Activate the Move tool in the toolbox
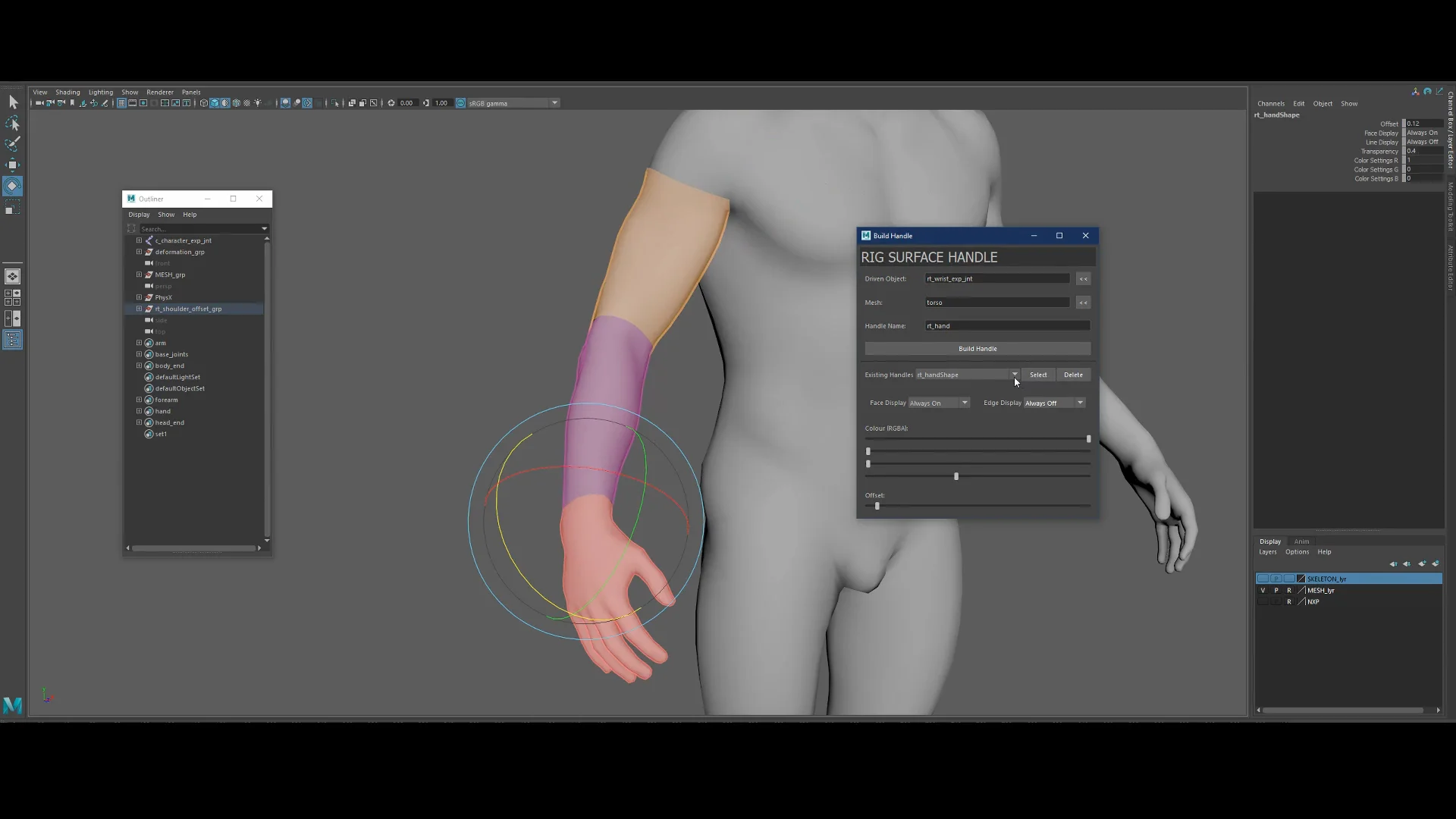This screenshot has width=1456, height=819. 13,165
